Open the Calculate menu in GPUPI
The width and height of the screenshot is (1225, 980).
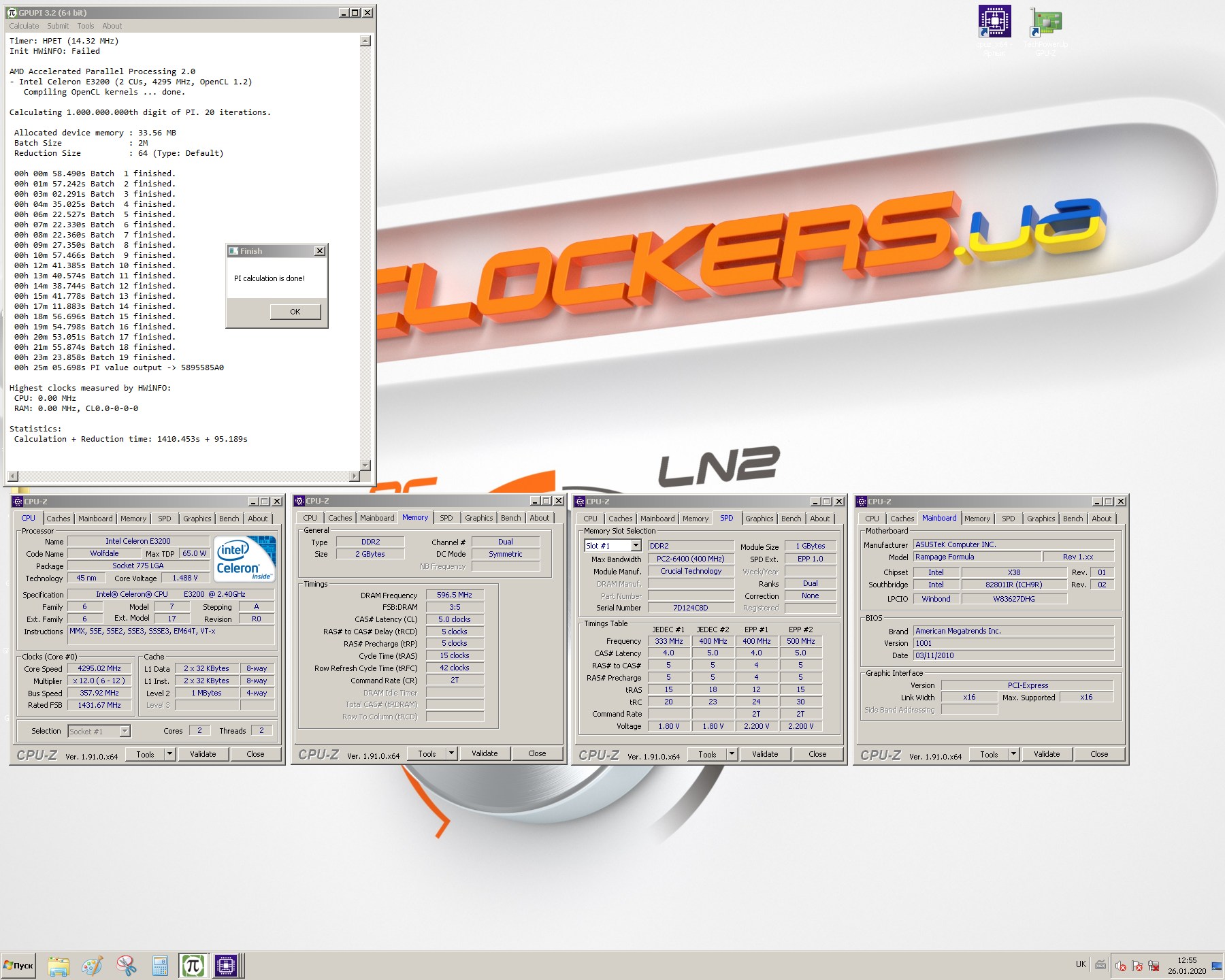tap(24, 26)
